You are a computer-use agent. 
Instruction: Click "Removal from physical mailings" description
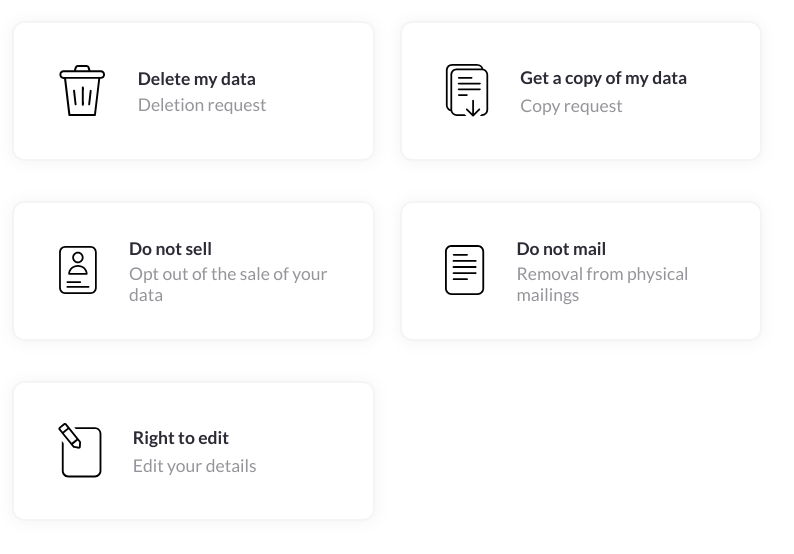coord(602,284)
